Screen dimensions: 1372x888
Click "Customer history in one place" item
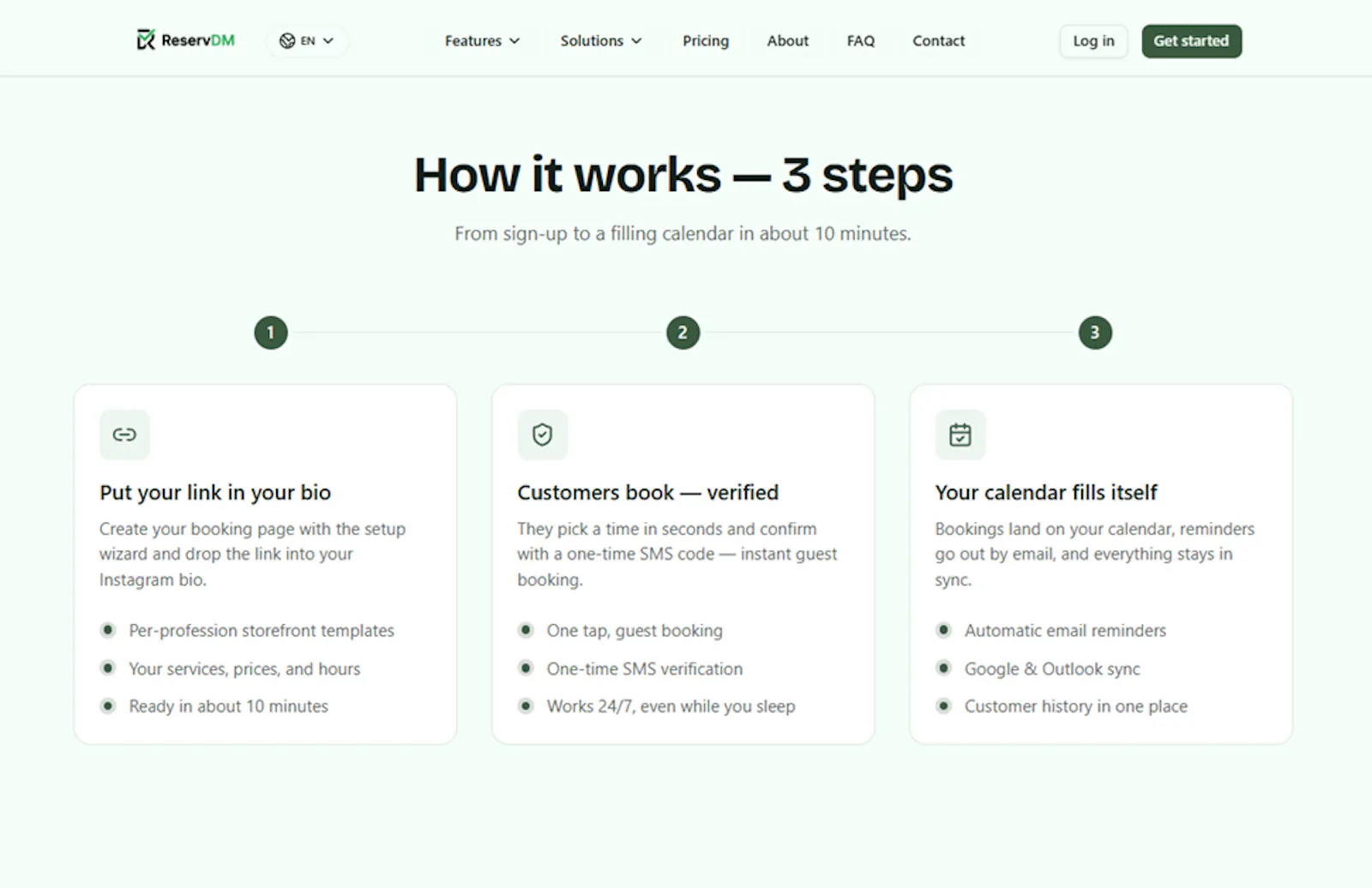(x=1076, y=706)
